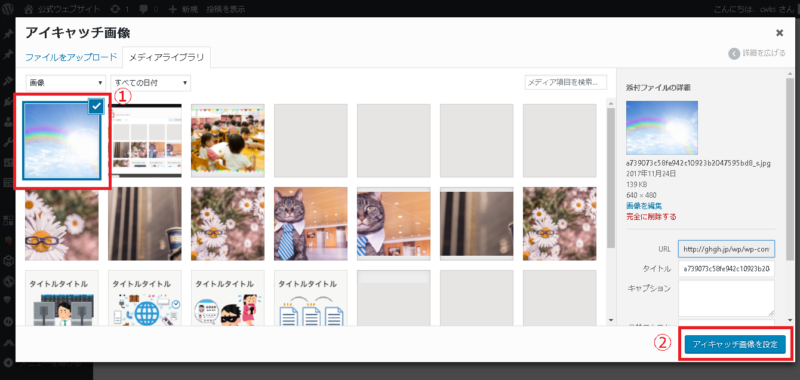Viewport: 800px width, 380px height.
Task: Select the media library screenshot thumbnail
Action: [145, 140]
